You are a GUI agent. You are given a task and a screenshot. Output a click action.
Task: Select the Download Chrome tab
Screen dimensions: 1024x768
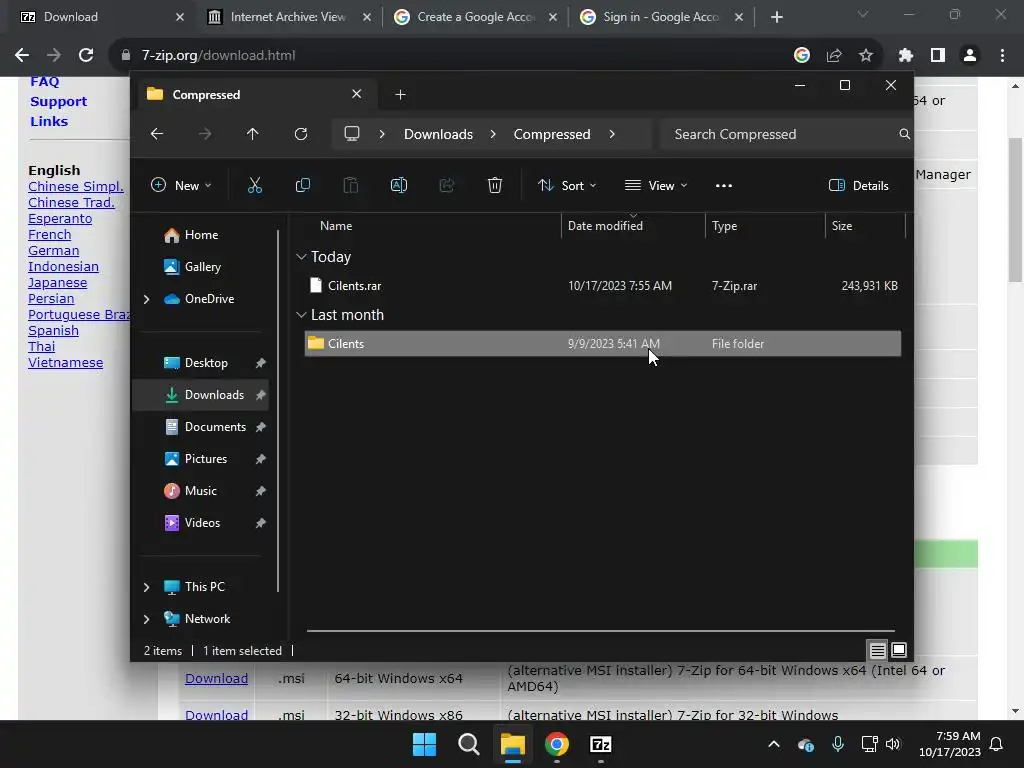pos(101,17)
